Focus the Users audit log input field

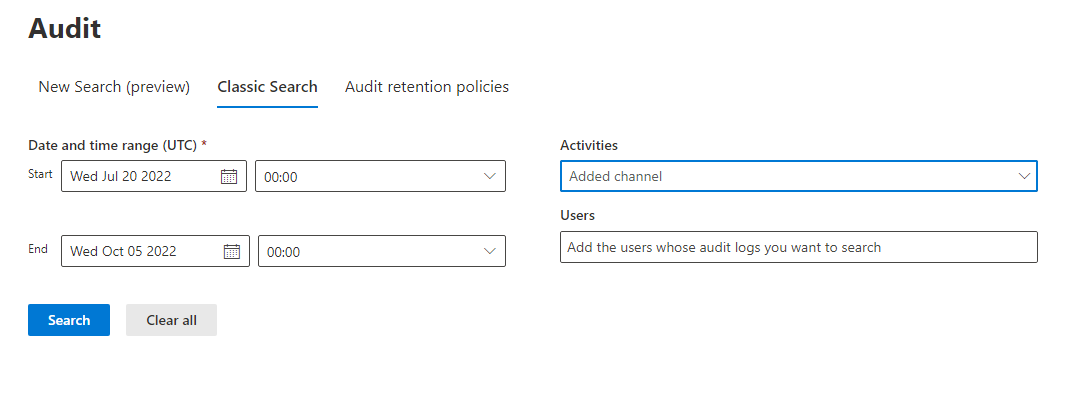(799, 247)
